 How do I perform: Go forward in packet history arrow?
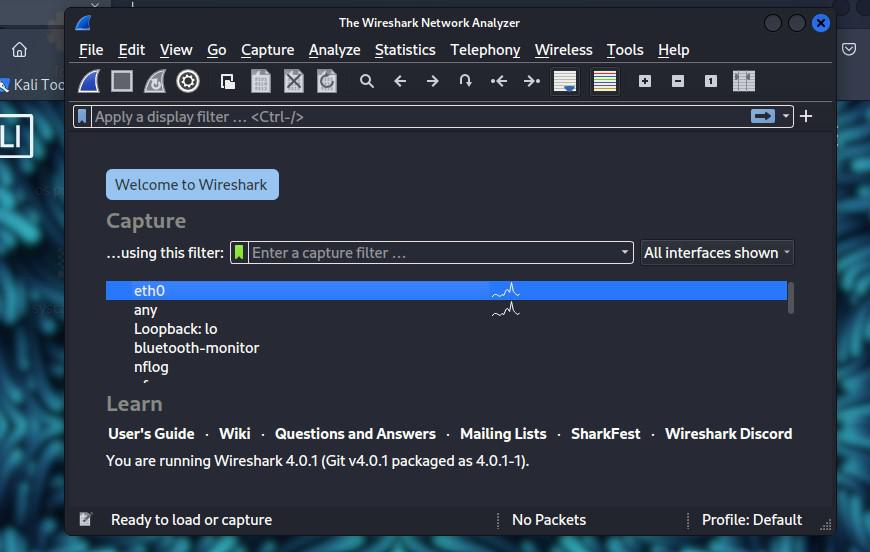click(433, 82)
